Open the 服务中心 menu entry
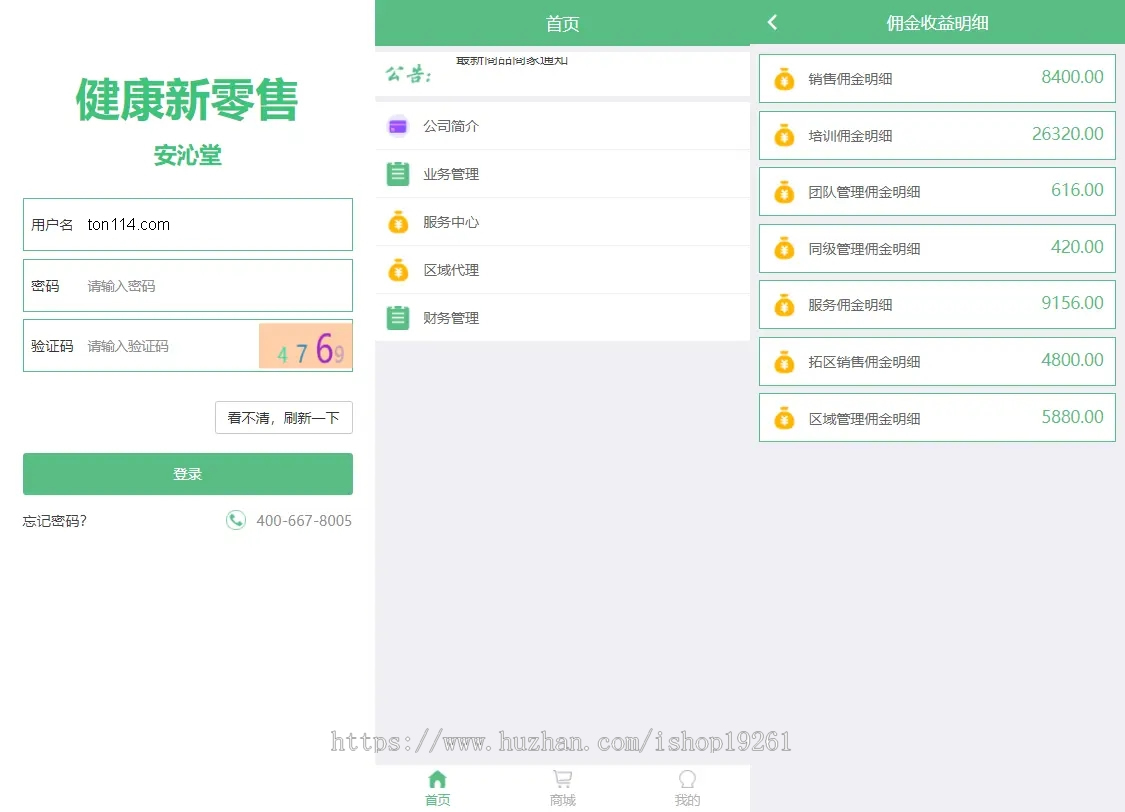The width and height of the screenshot is (1125, 812). tap(562, 222)
